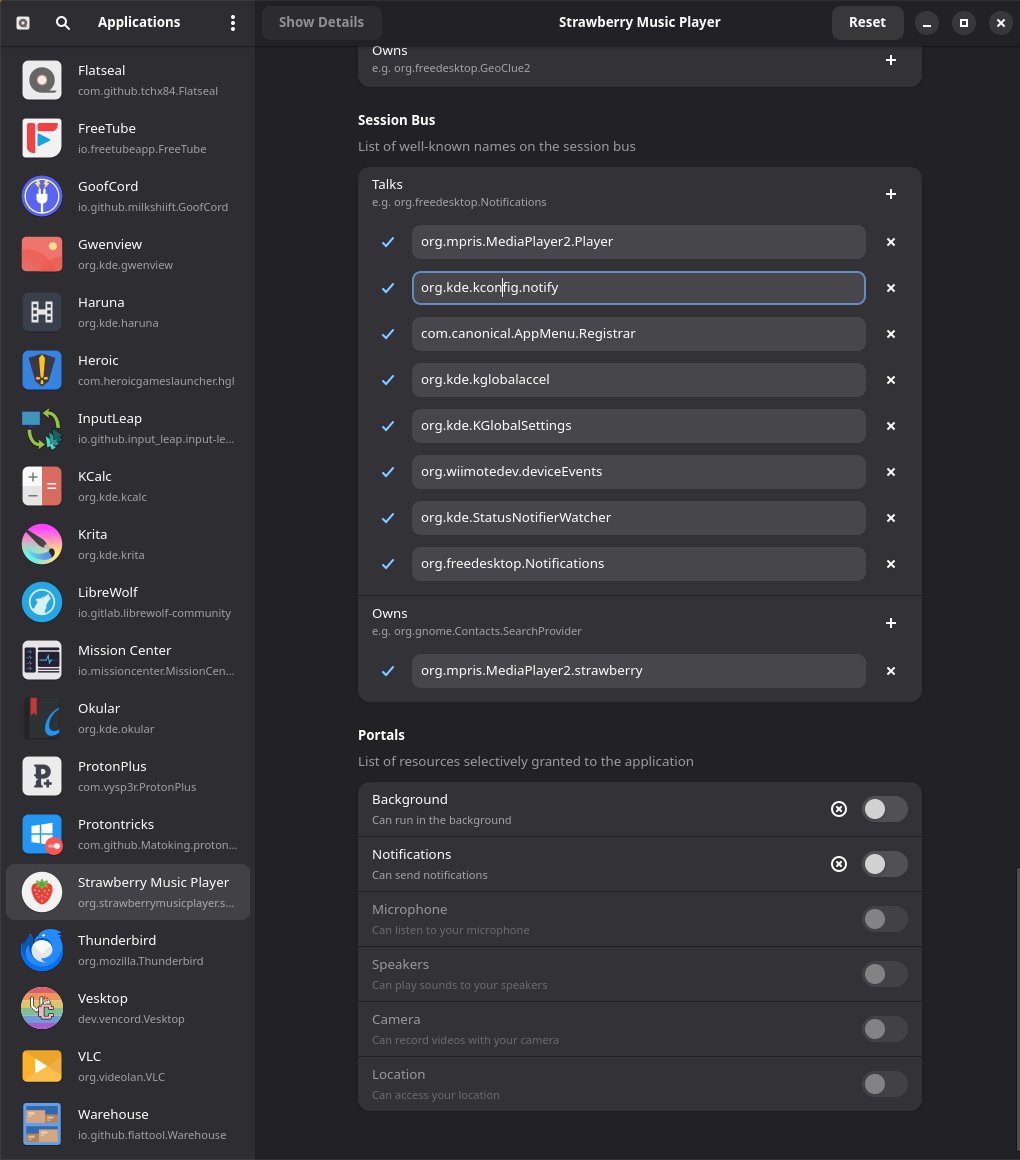Click the org.kde.KGlobalSettings text field

pyautogui.click(x=638, y=426)
